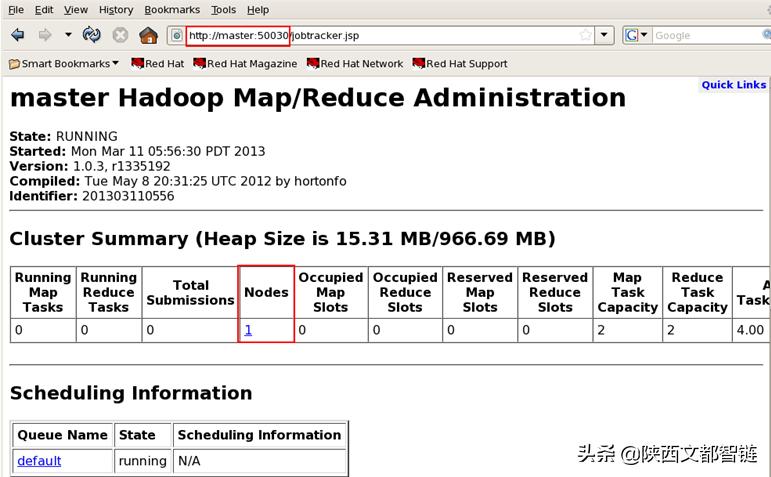Viewport: 771px width, 477px height.
Task: Click the Queue Name column header
Action: tap(62, 435)
